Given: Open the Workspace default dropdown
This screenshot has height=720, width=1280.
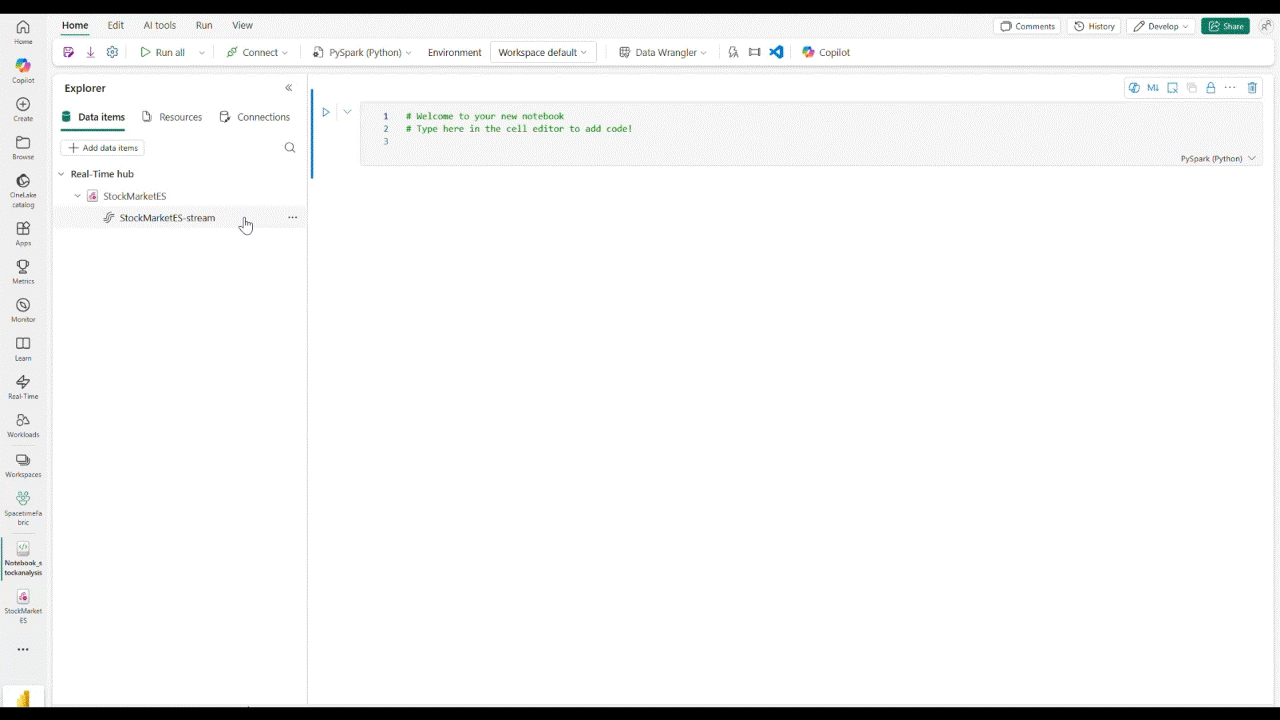Looking at the screenshot, I should tap(541, 52).
